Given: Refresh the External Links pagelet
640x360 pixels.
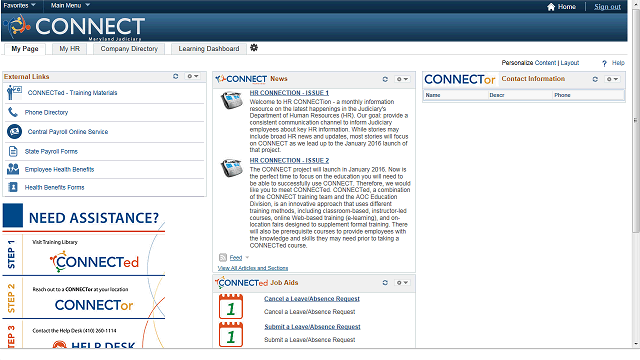Looking at the screenshot, I should [176, 76].
